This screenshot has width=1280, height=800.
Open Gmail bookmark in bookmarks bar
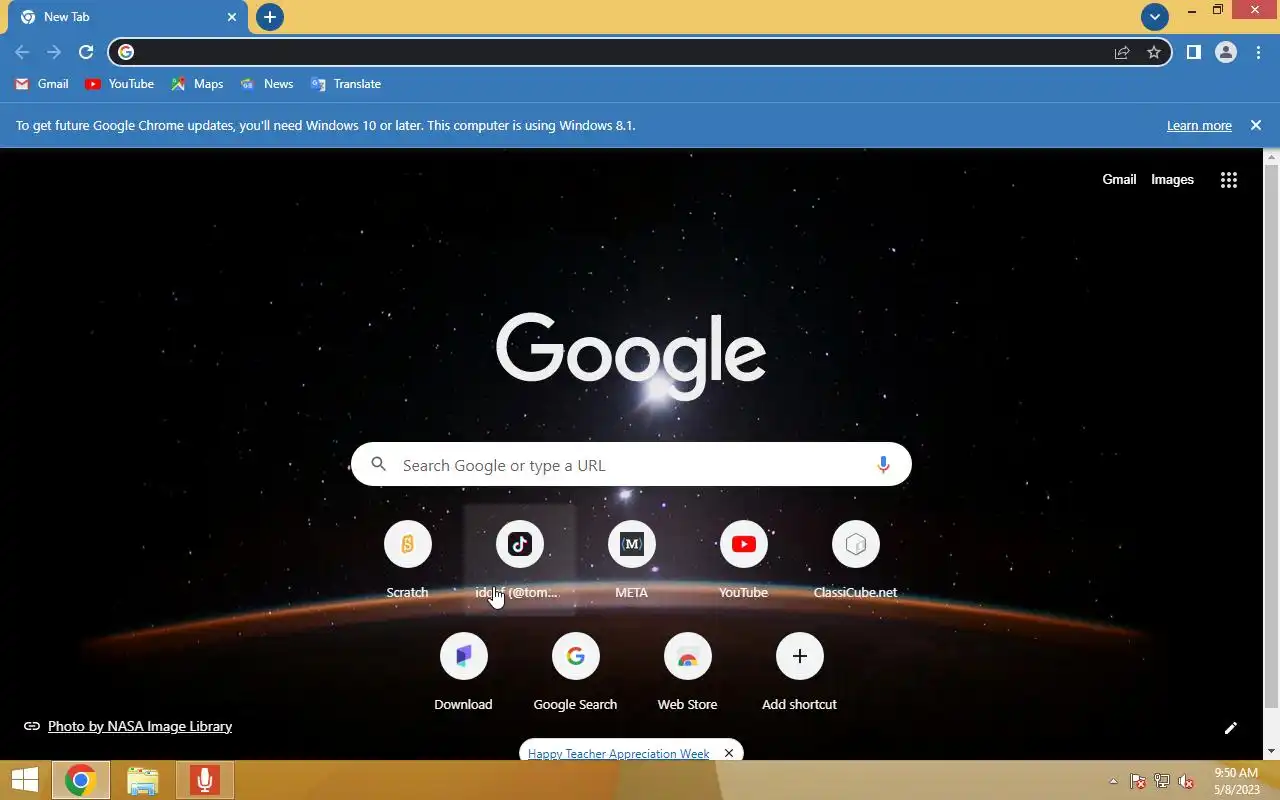pos(42,84)
